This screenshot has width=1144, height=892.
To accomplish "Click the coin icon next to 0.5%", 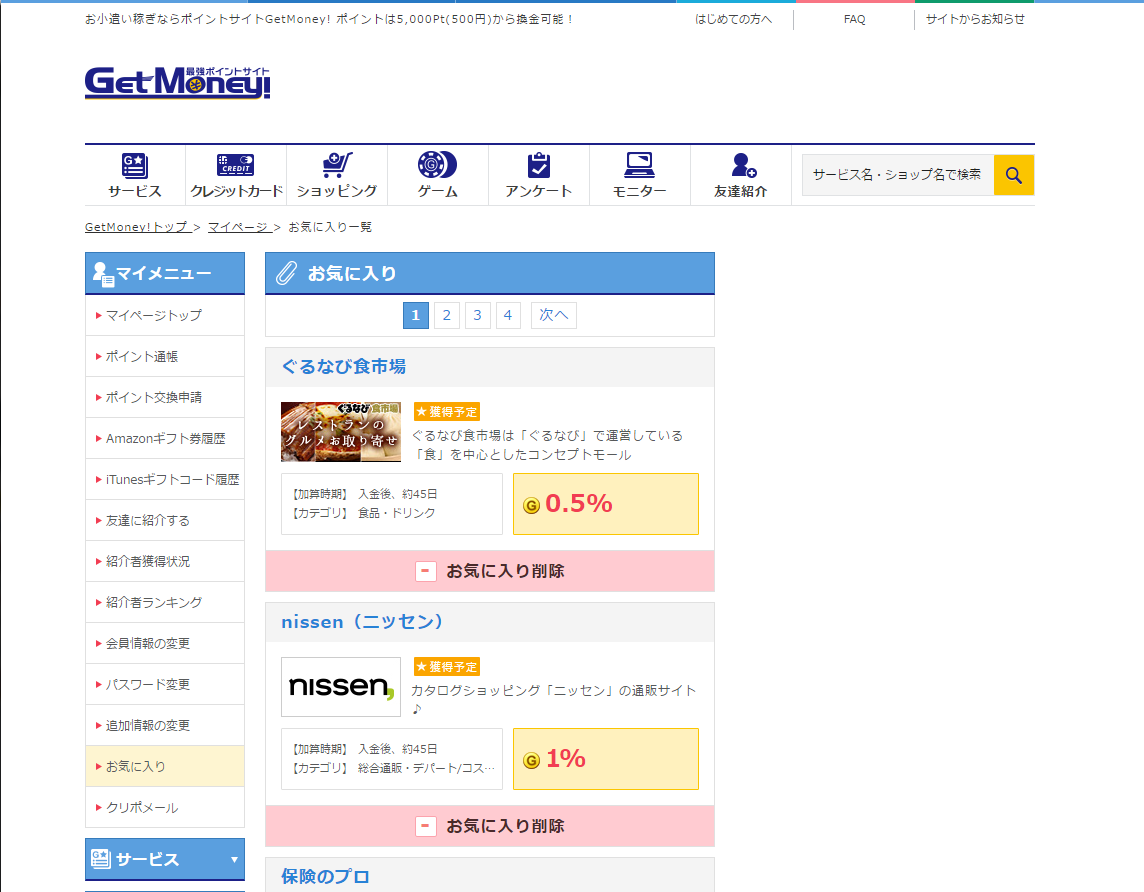I will coord(531,505).
